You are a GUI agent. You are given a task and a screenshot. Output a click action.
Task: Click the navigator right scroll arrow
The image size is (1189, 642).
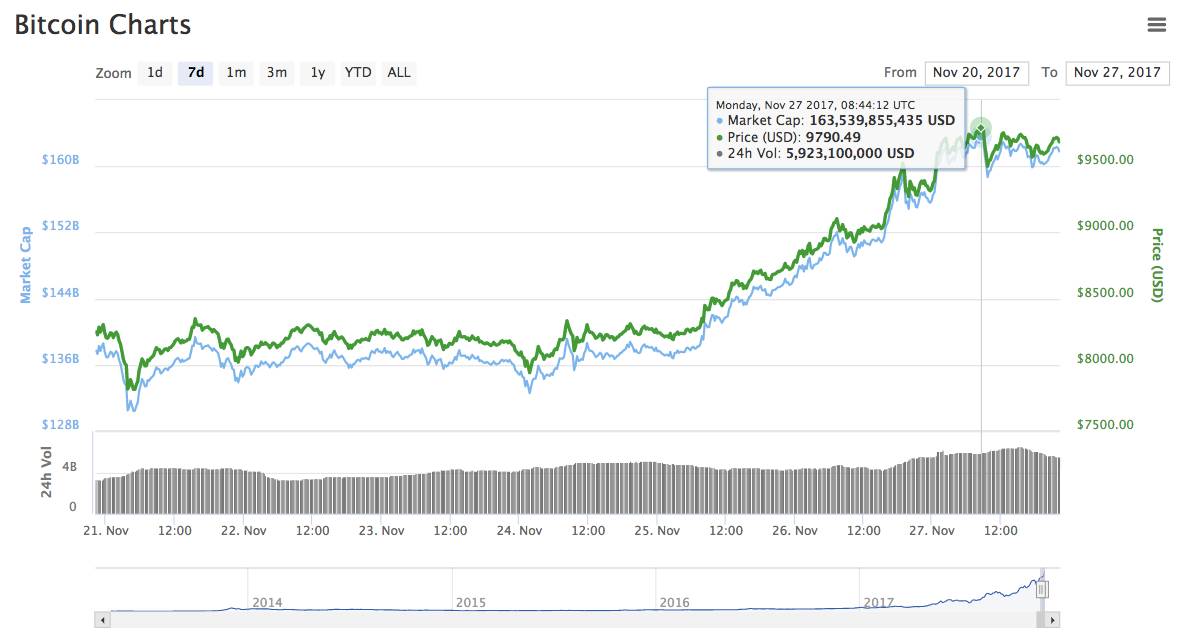click(1052, 620)
